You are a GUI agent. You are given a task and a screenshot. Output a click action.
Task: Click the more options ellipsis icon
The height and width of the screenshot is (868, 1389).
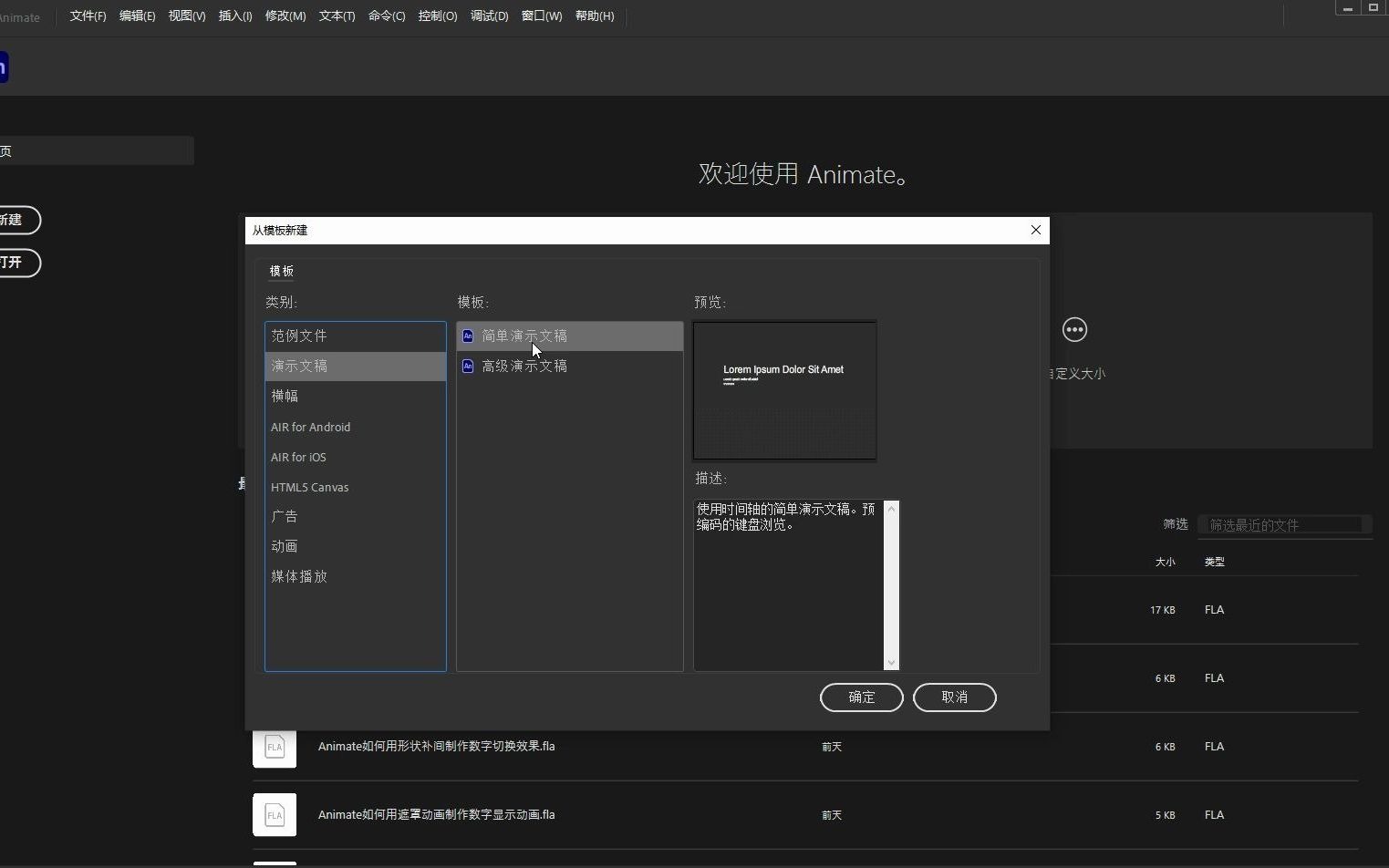point(1073,329)
